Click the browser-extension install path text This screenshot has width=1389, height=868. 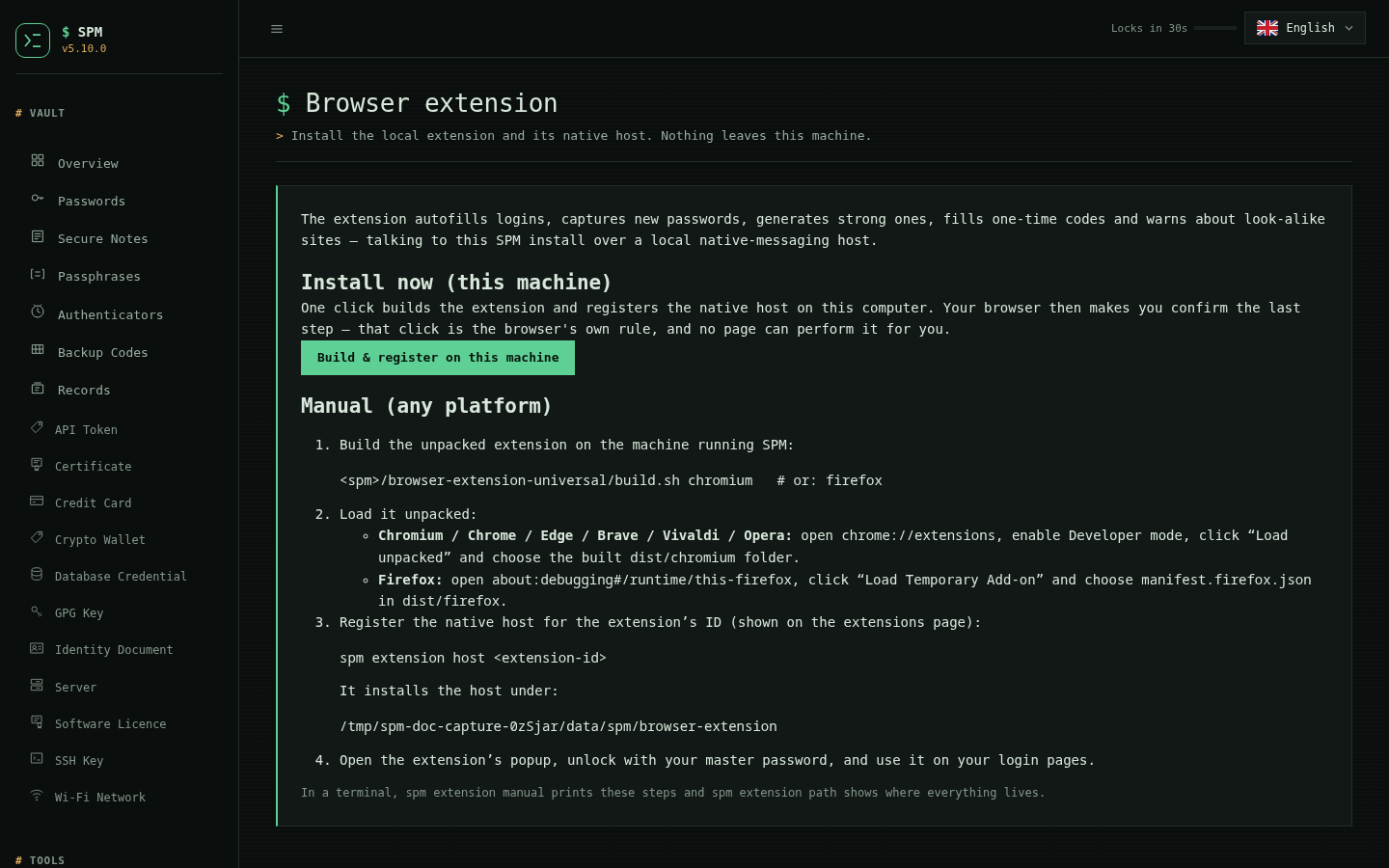pos(558,726)
